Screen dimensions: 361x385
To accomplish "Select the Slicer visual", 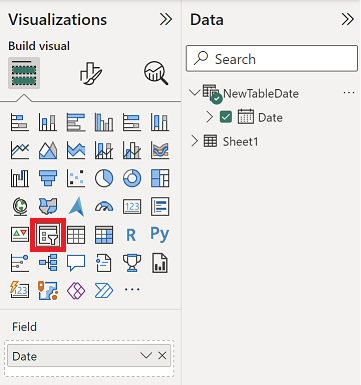I will click(x=48, y=235).
